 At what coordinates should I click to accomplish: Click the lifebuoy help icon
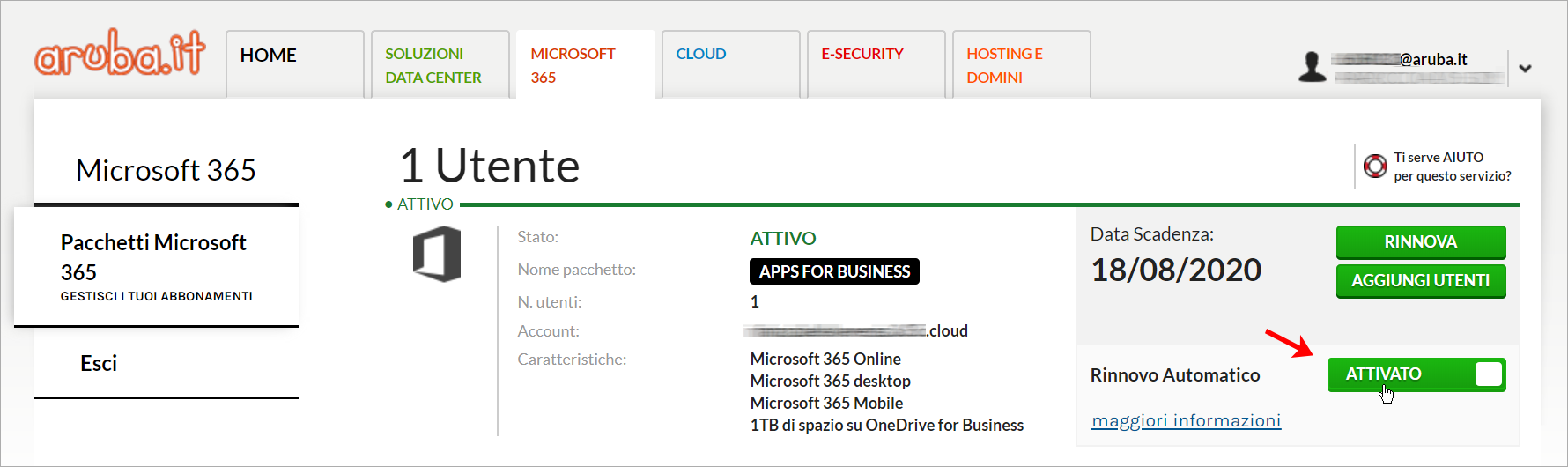click(x=1375, y=166)
